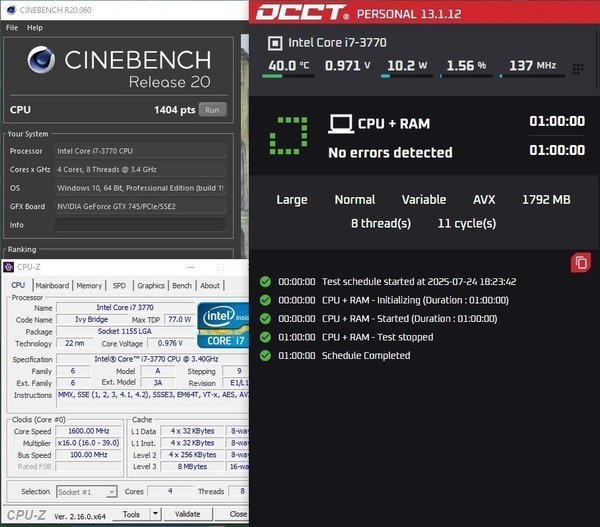The height and width of the screenshot is (527, 600).
Task: Click the Large data set setting in OCCT
Action: [292, 200]
